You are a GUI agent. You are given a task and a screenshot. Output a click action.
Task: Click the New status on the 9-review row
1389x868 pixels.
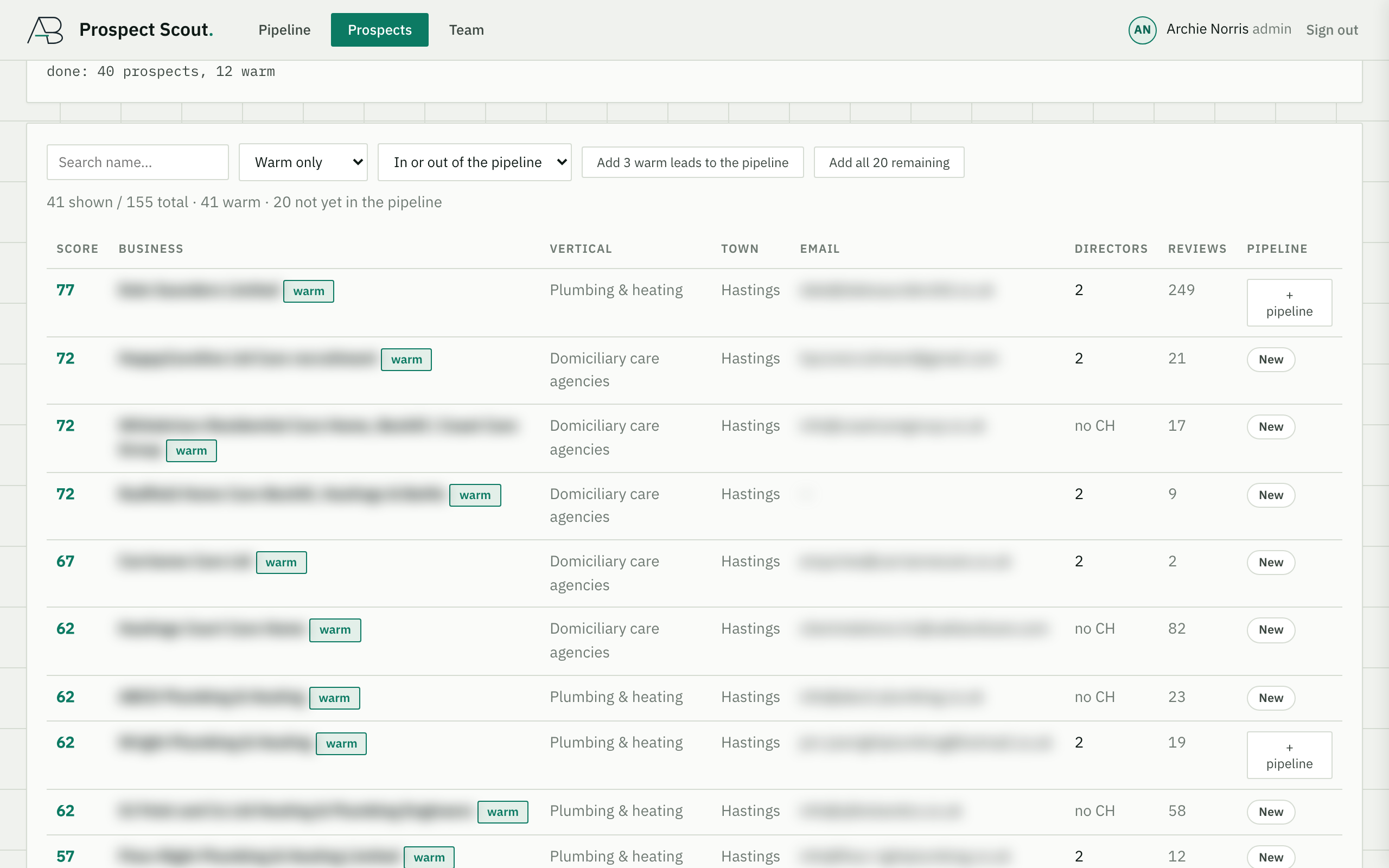[1271, 495]
